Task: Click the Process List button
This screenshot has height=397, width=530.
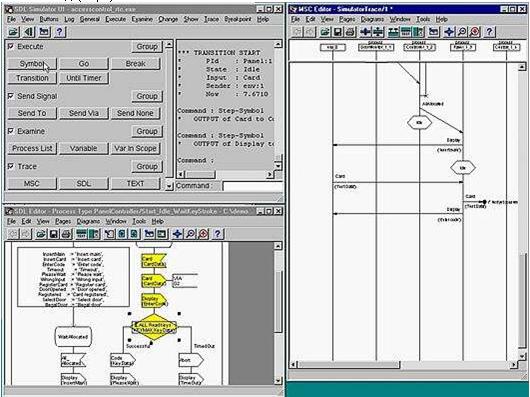Action: [32, 148]
